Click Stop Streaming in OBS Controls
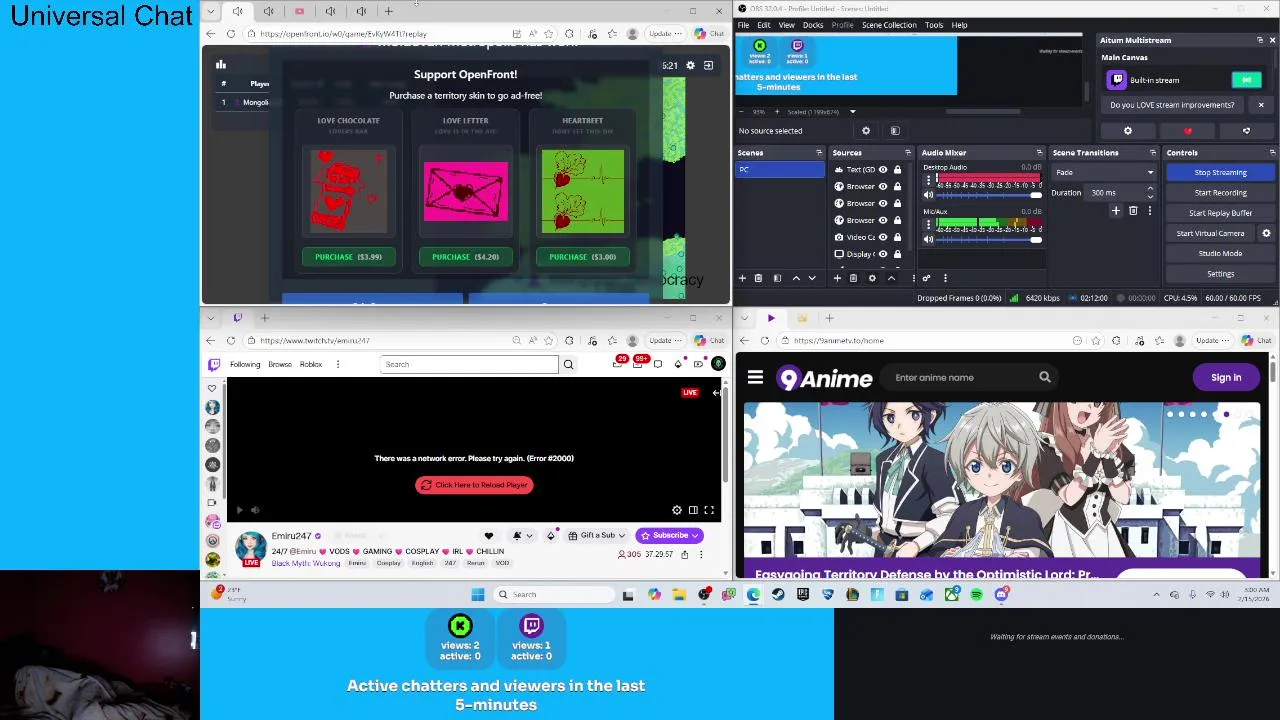The image size is (1280, 720). click(1220, 172)
